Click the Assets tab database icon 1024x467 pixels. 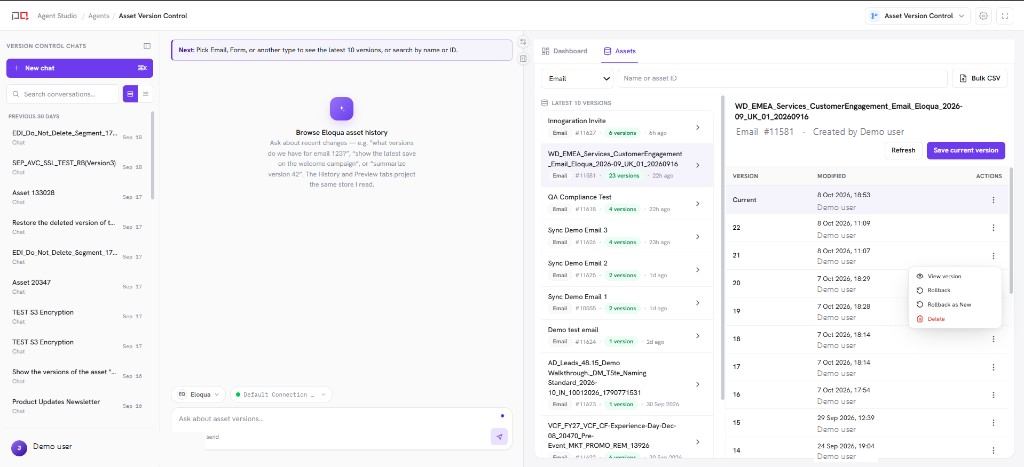point(607,50)
